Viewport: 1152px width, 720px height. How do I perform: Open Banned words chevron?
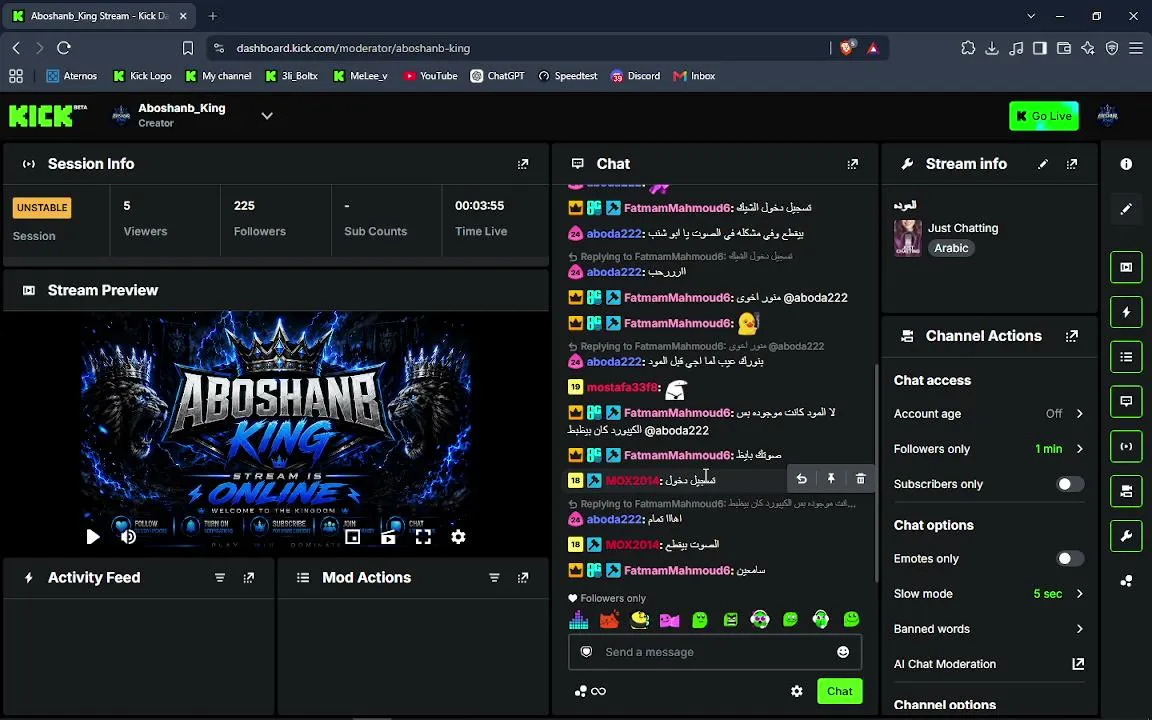click(x=1079, y=629)
